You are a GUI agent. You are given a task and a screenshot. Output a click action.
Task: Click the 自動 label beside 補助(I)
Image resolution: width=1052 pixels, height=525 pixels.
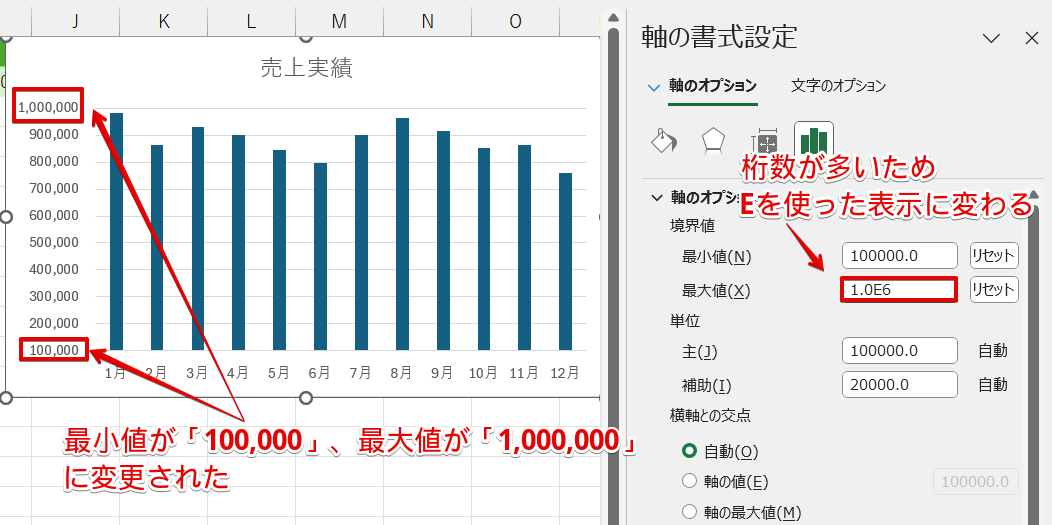tap(993, 385)
